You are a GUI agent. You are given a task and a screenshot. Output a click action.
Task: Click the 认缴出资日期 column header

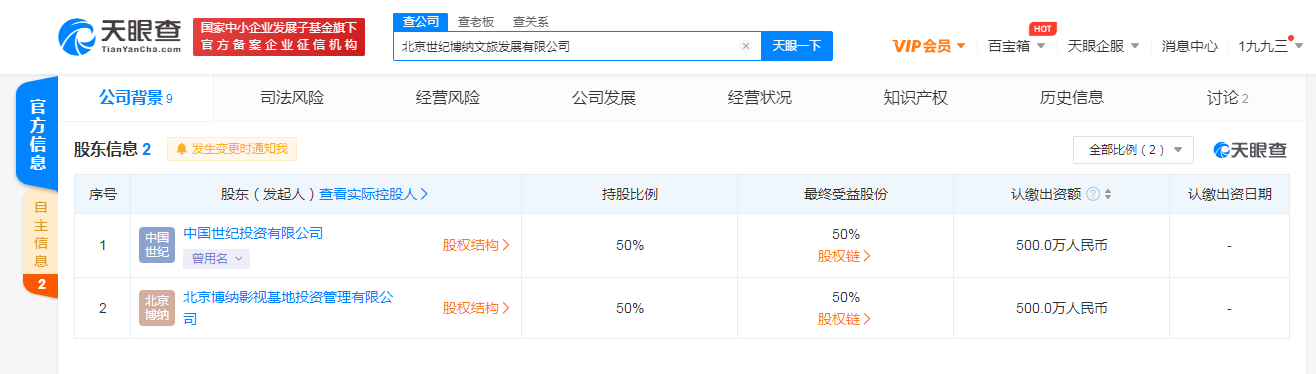[x=1229, y=194]
